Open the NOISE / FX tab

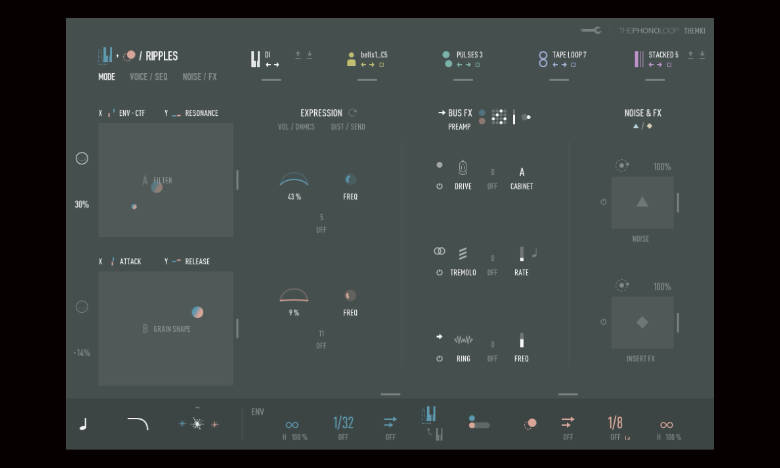tap(199, 77)
